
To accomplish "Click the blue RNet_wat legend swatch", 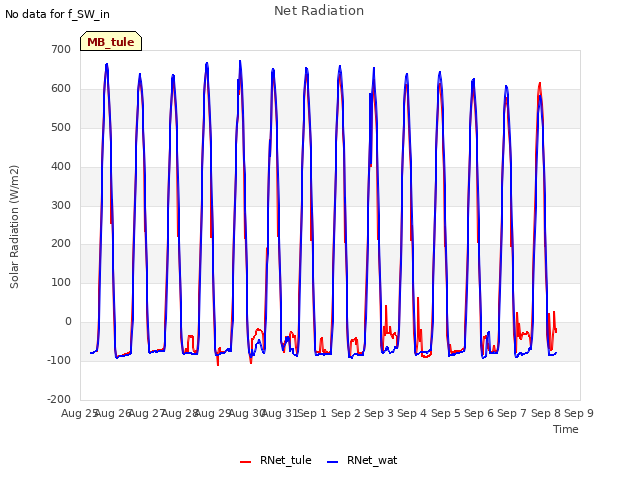I will coord(333,462).
